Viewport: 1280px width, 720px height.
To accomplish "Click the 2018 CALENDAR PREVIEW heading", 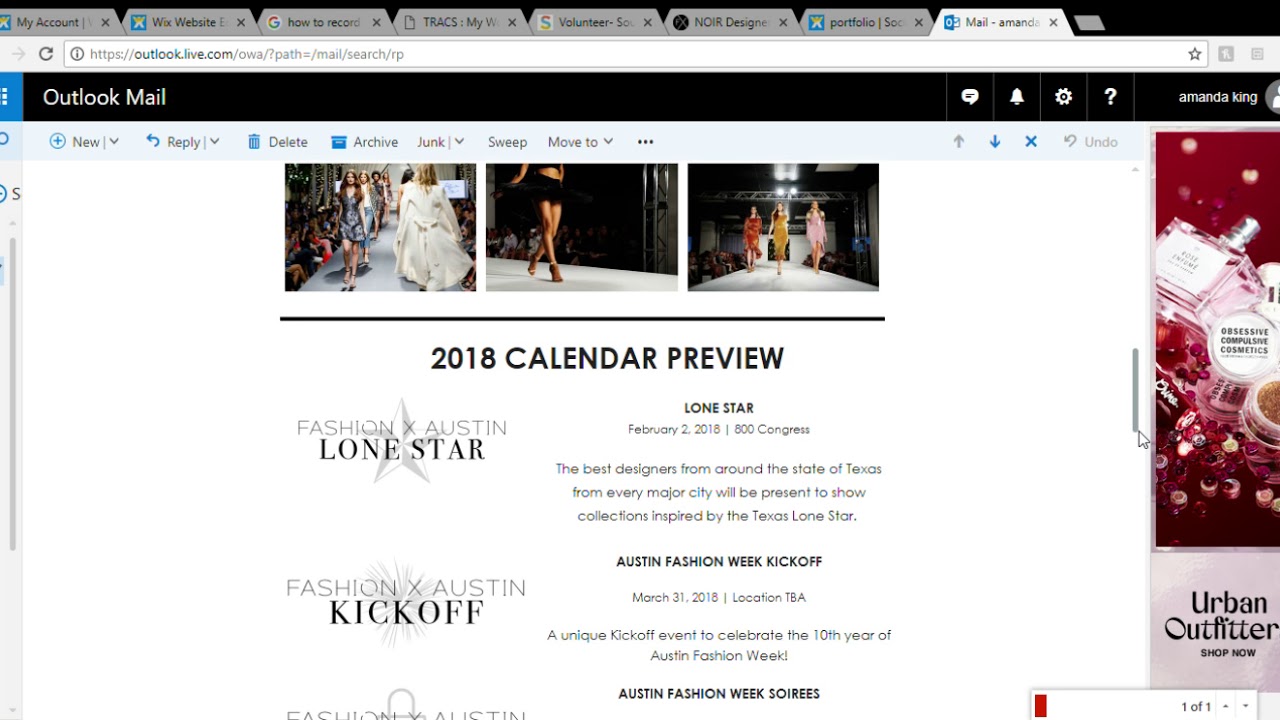I will [x=607, y=358].
